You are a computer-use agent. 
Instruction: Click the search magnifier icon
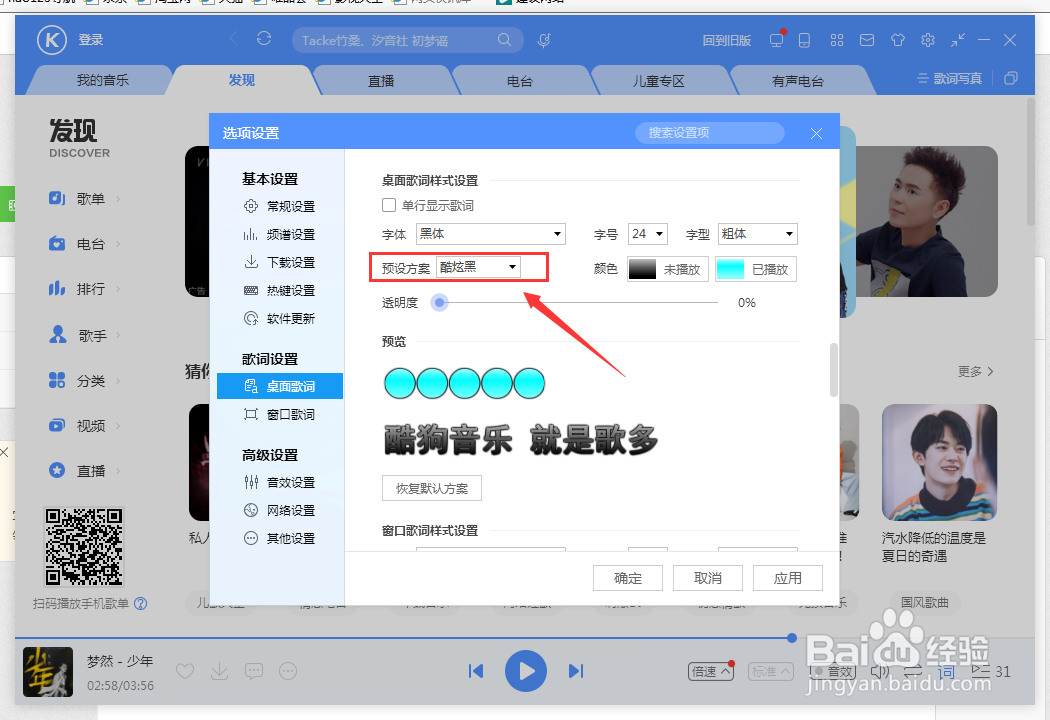[x=504, y=40]
